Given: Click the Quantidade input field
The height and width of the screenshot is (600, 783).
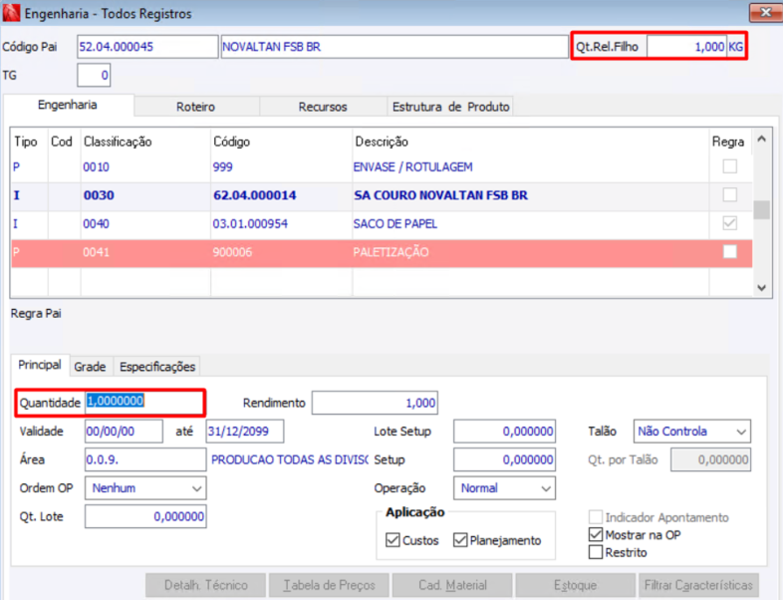Looking at the screenshot, I should coord(144,402).
